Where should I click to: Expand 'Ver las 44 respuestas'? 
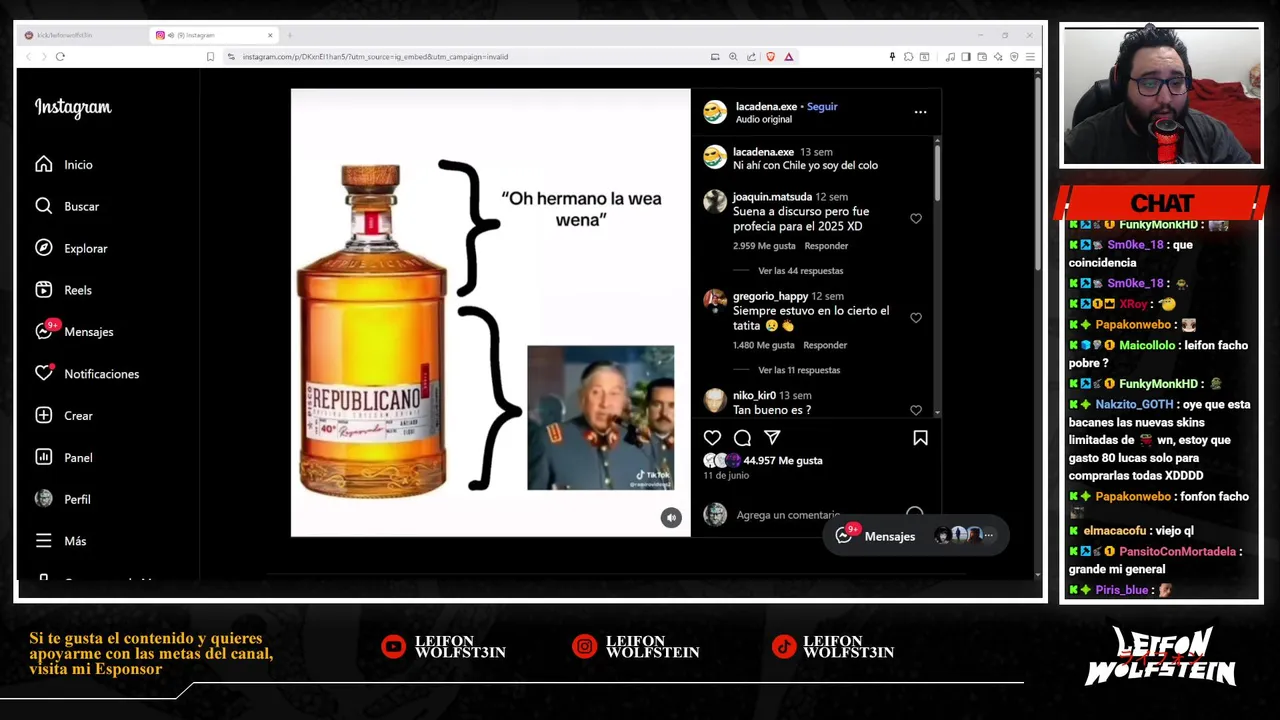coord(800,271)
